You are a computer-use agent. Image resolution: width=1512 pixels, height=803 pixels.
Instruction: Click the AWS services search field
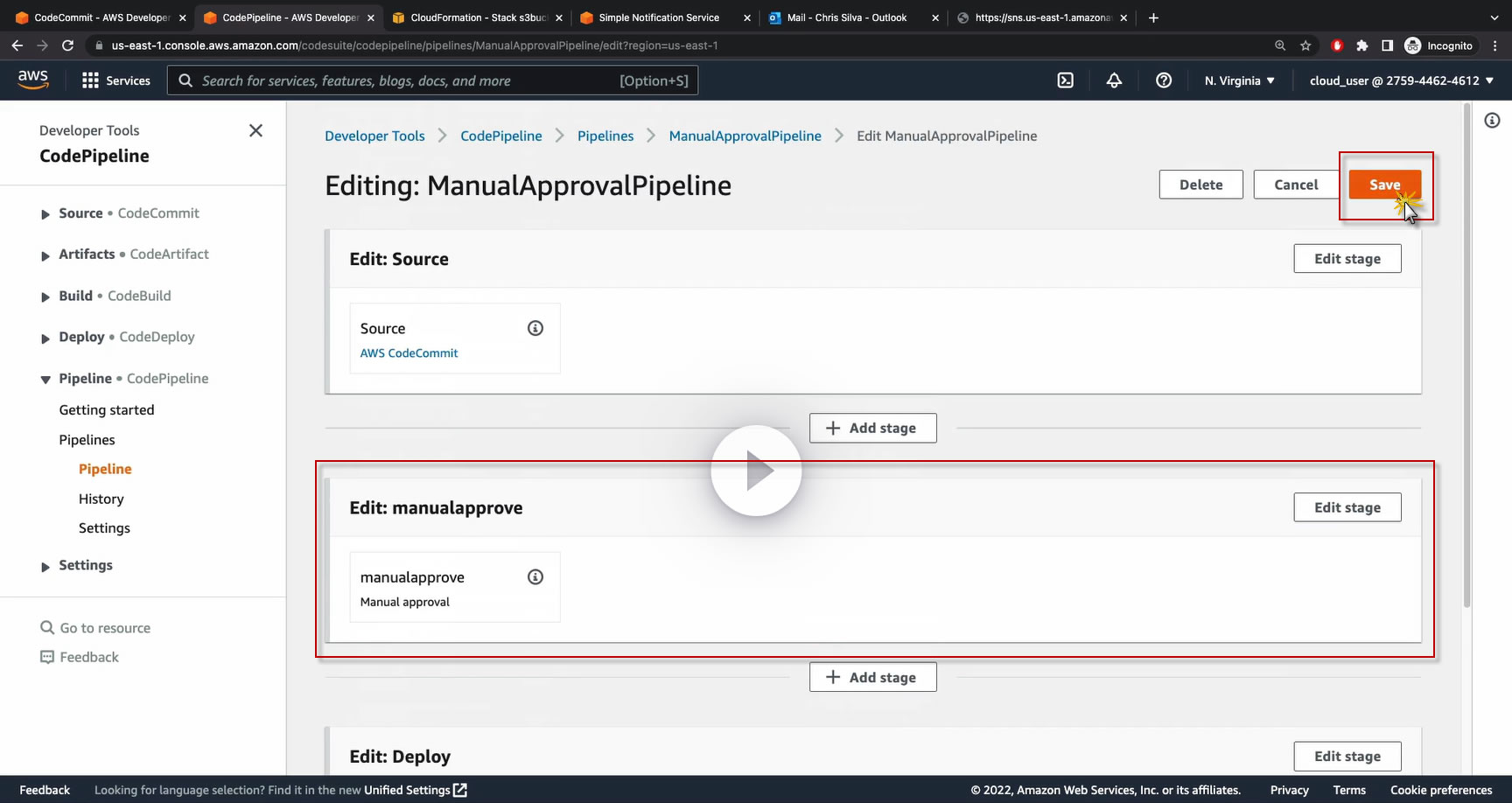coord(409,80)
